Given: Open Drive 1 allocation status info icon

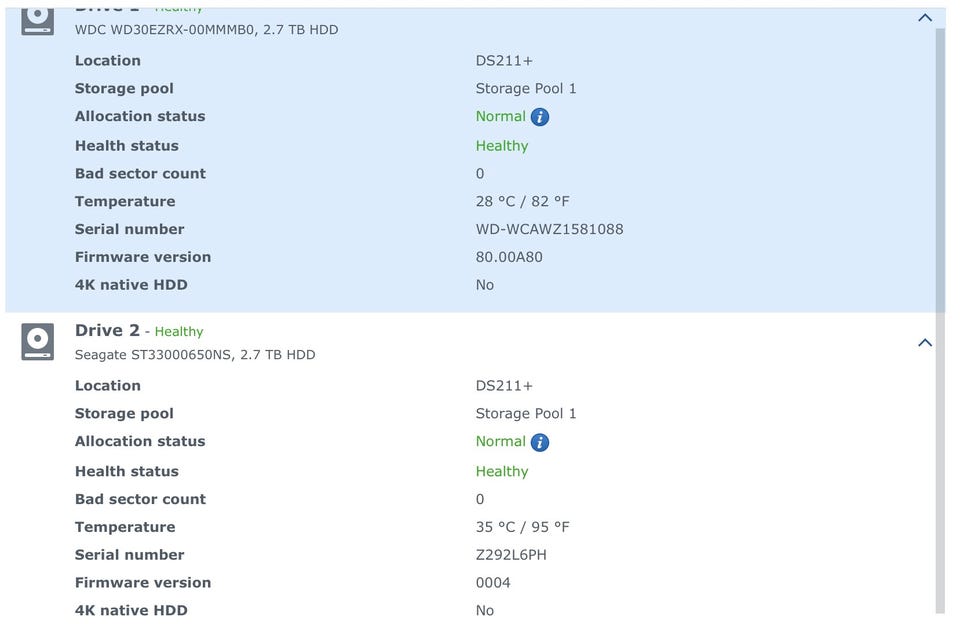Looking at the screenshot, I should 540,117.
